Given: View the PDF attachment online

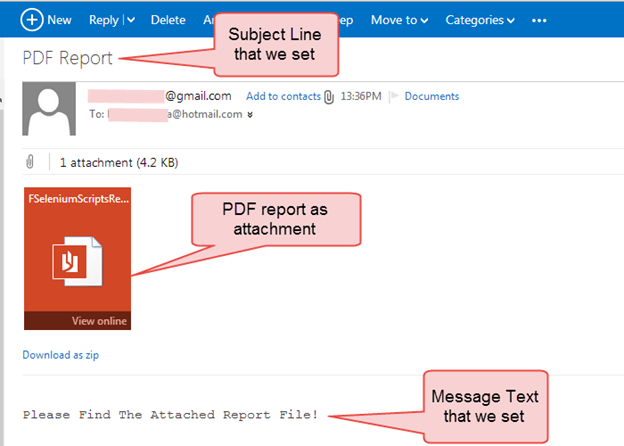Looking at the screenshot, I should (x=99, y=321).
